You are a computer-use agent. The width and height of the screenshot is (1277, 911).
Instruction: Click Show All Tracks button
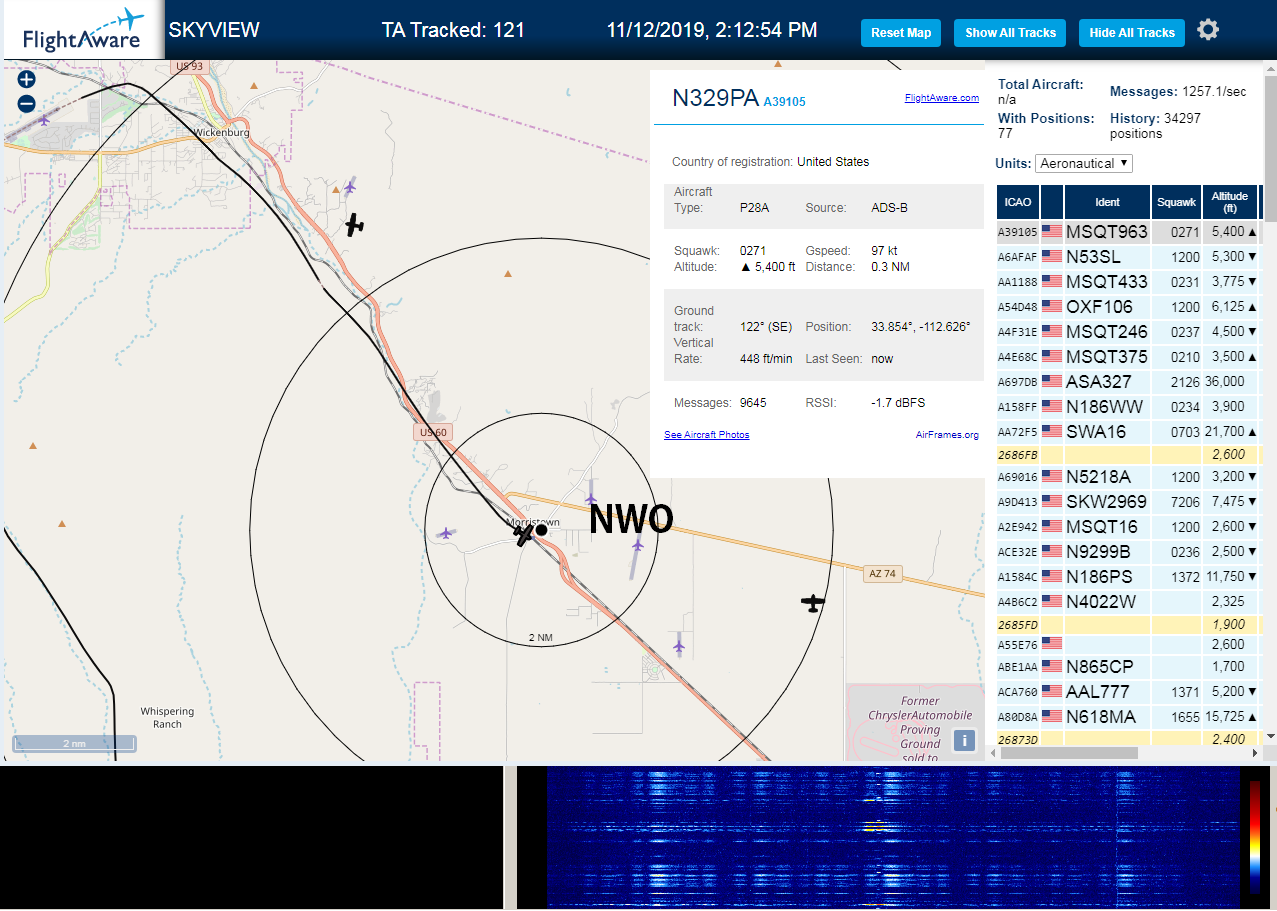pos(1010,33)
